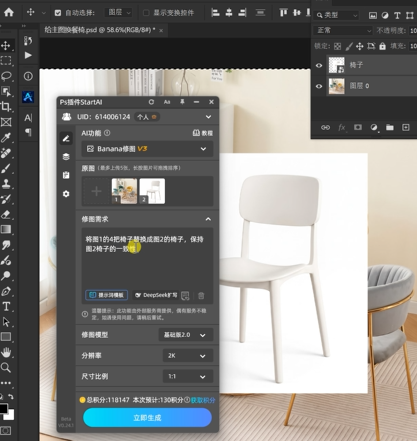The height and width of the screenshot is (441, 417).
Task: Refresh the StartAI plugin panel
Action: (x=151, y=102)
